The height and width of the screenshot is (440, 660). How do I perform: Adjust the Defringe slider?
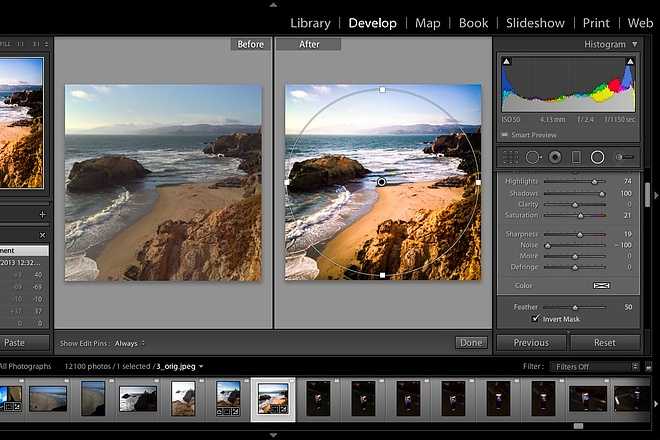pyautogui.click(x=575, y=267)
